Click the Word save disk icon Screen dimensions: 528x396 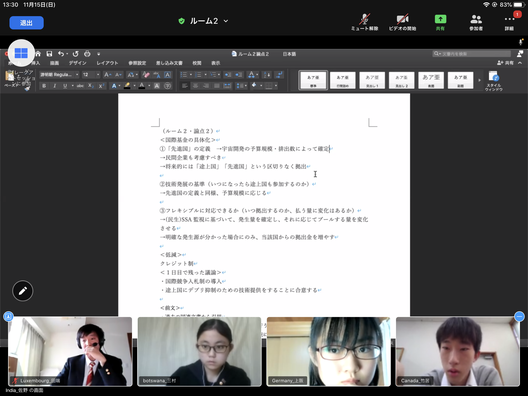pyautogui.click(x=49, y=54)
